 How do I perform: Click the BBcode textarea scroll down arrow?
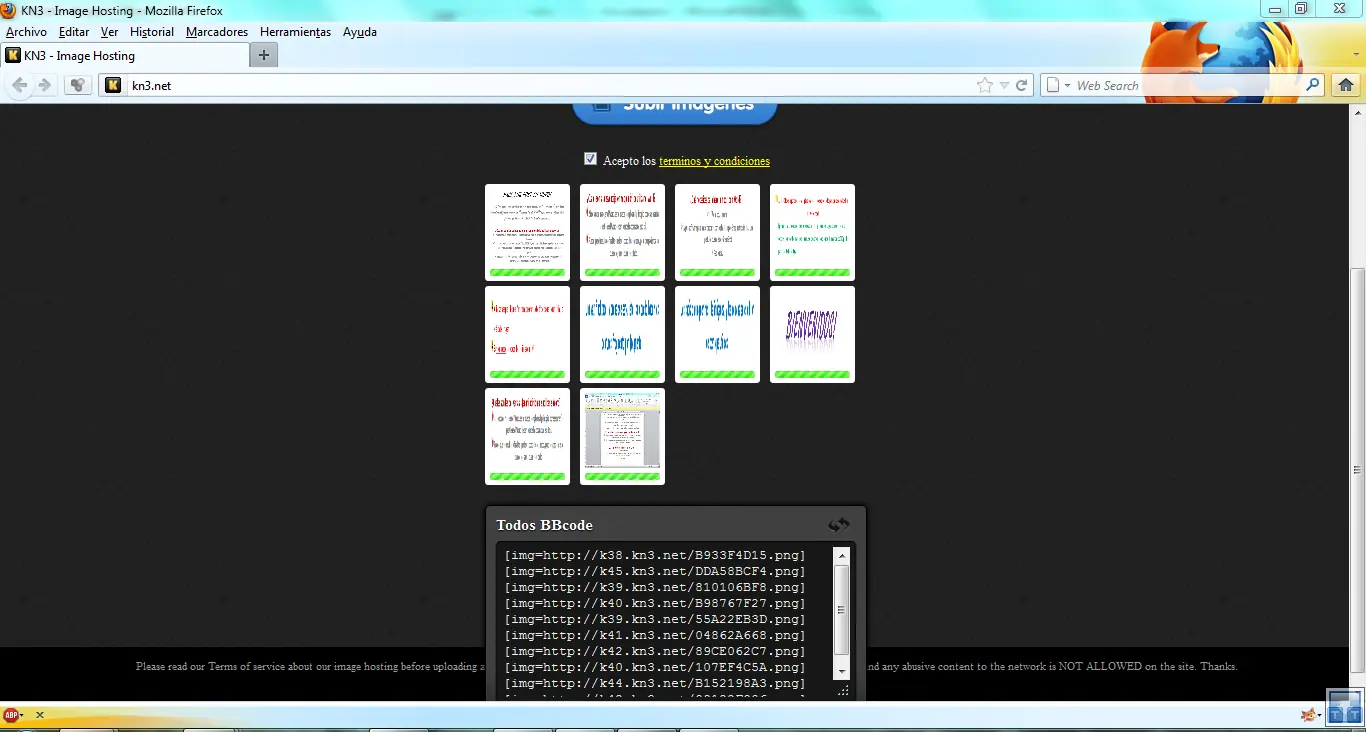842,671
